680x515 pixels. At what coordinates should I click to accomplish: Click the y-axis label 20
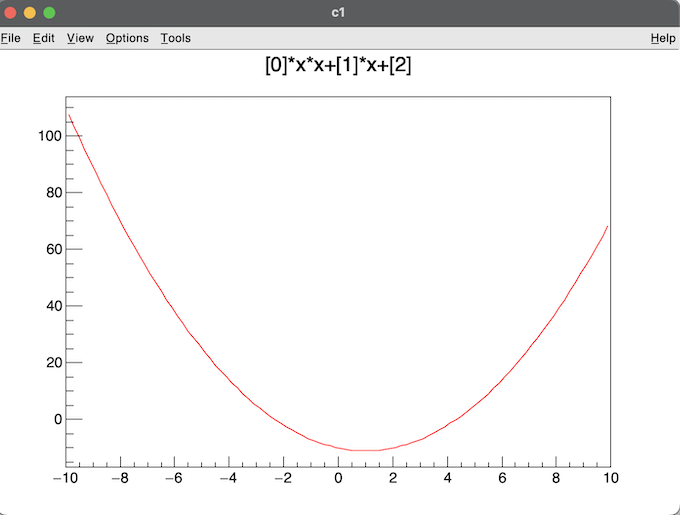[54, 362]
